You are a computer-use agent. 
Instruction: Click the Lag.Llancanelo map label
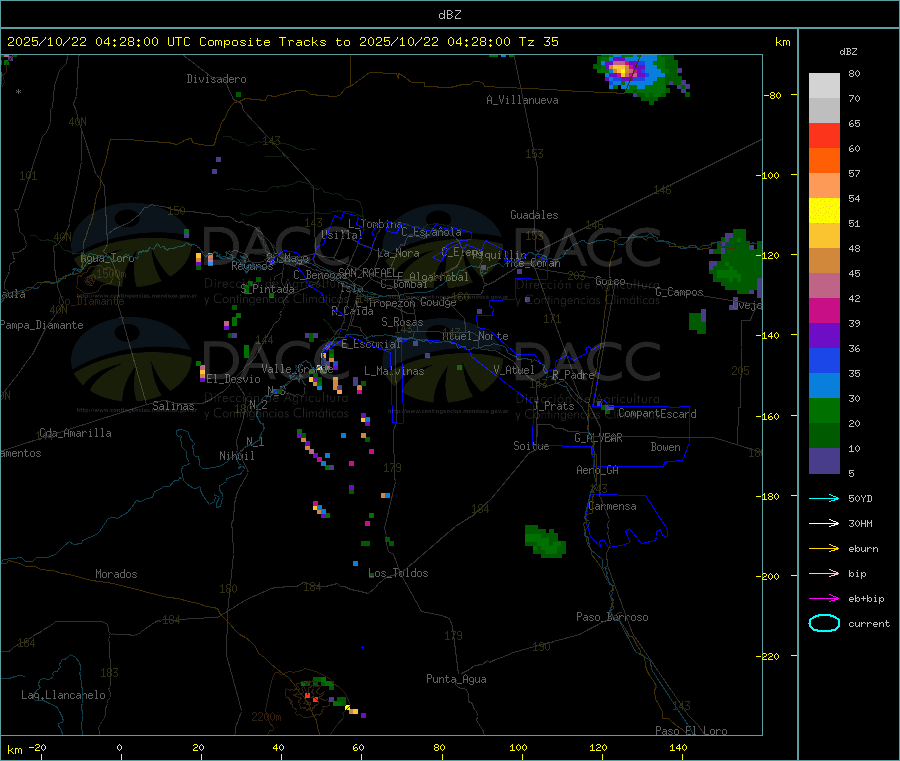click(63, 695)
